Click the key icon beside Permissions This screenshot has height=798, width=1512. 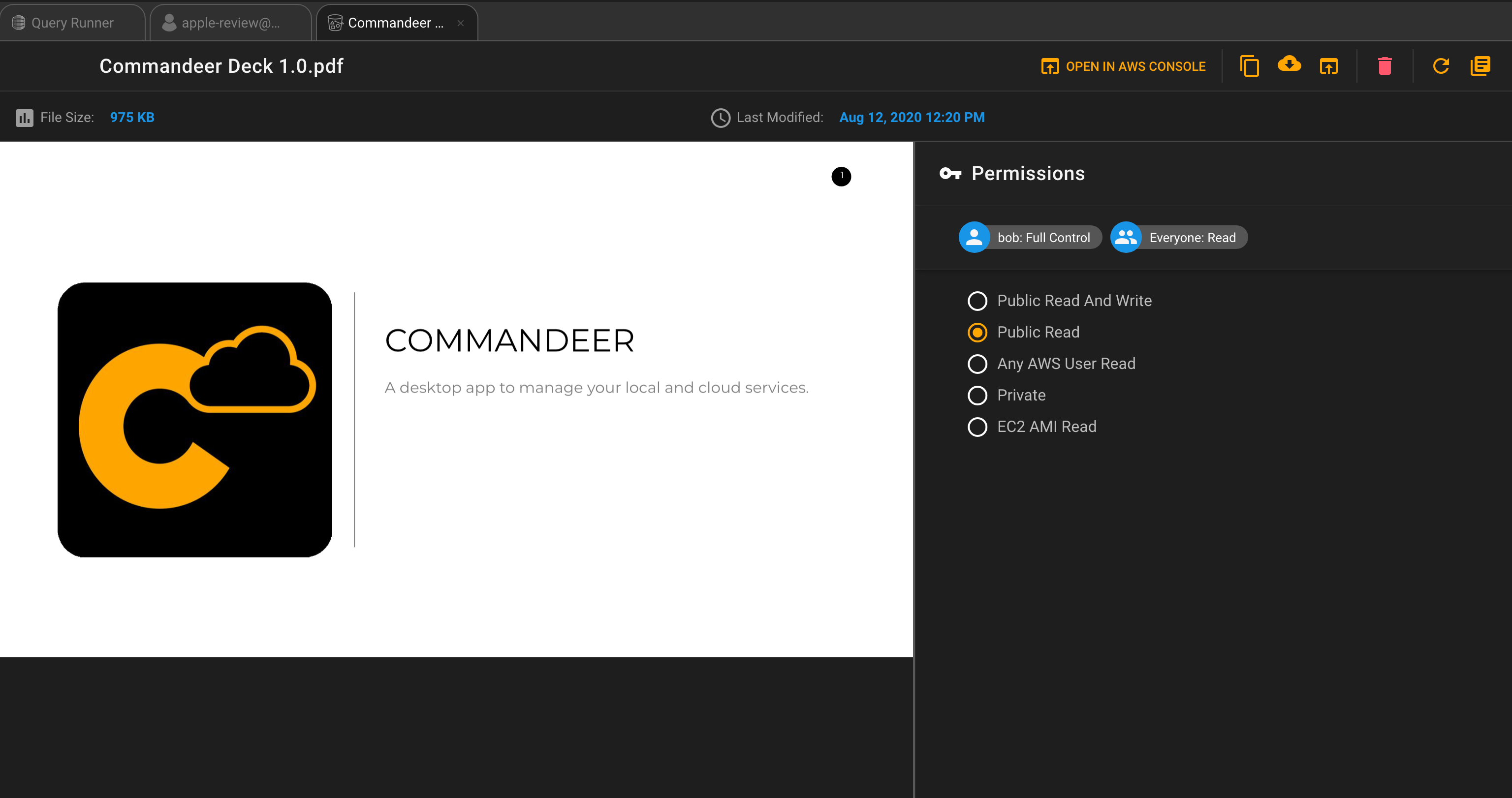pyautogui.click(x=950, y=174)
